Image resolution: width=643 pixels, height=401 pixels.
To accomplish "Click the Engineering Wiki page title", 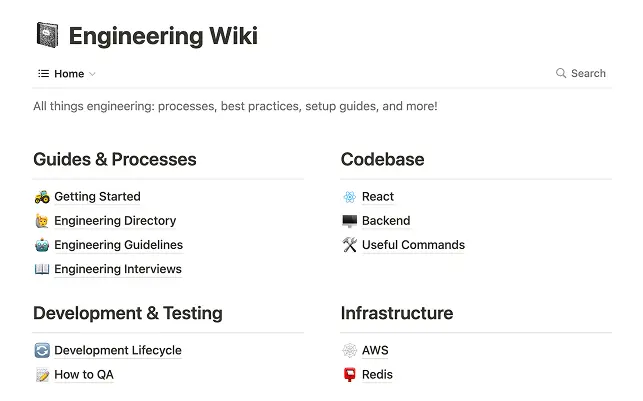I will point(163,37).
